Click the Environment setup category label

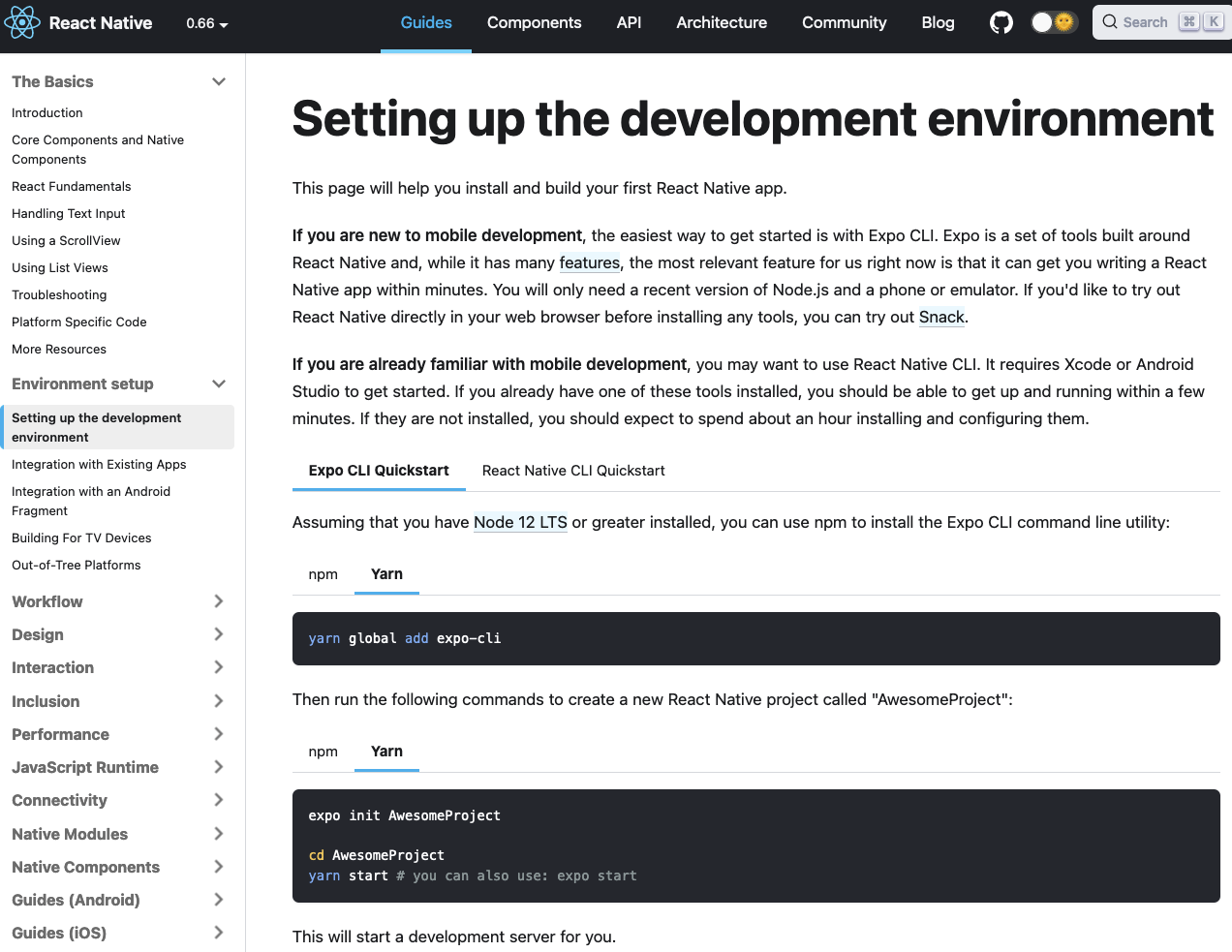coord(82,384)
